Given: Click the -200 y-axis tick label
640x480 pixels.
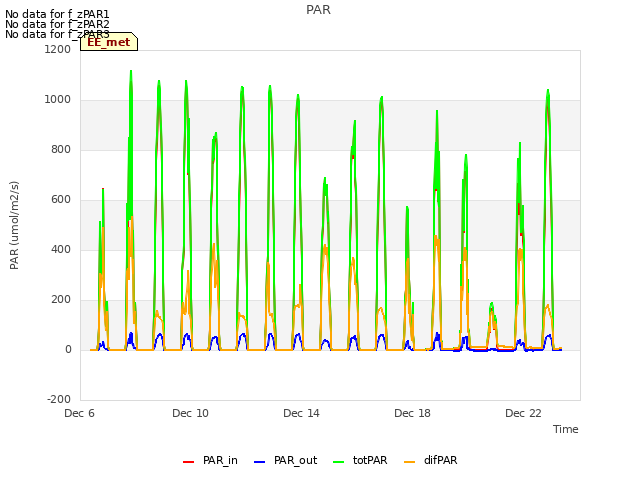Looking at the screenshot, I should click(59, 399).
